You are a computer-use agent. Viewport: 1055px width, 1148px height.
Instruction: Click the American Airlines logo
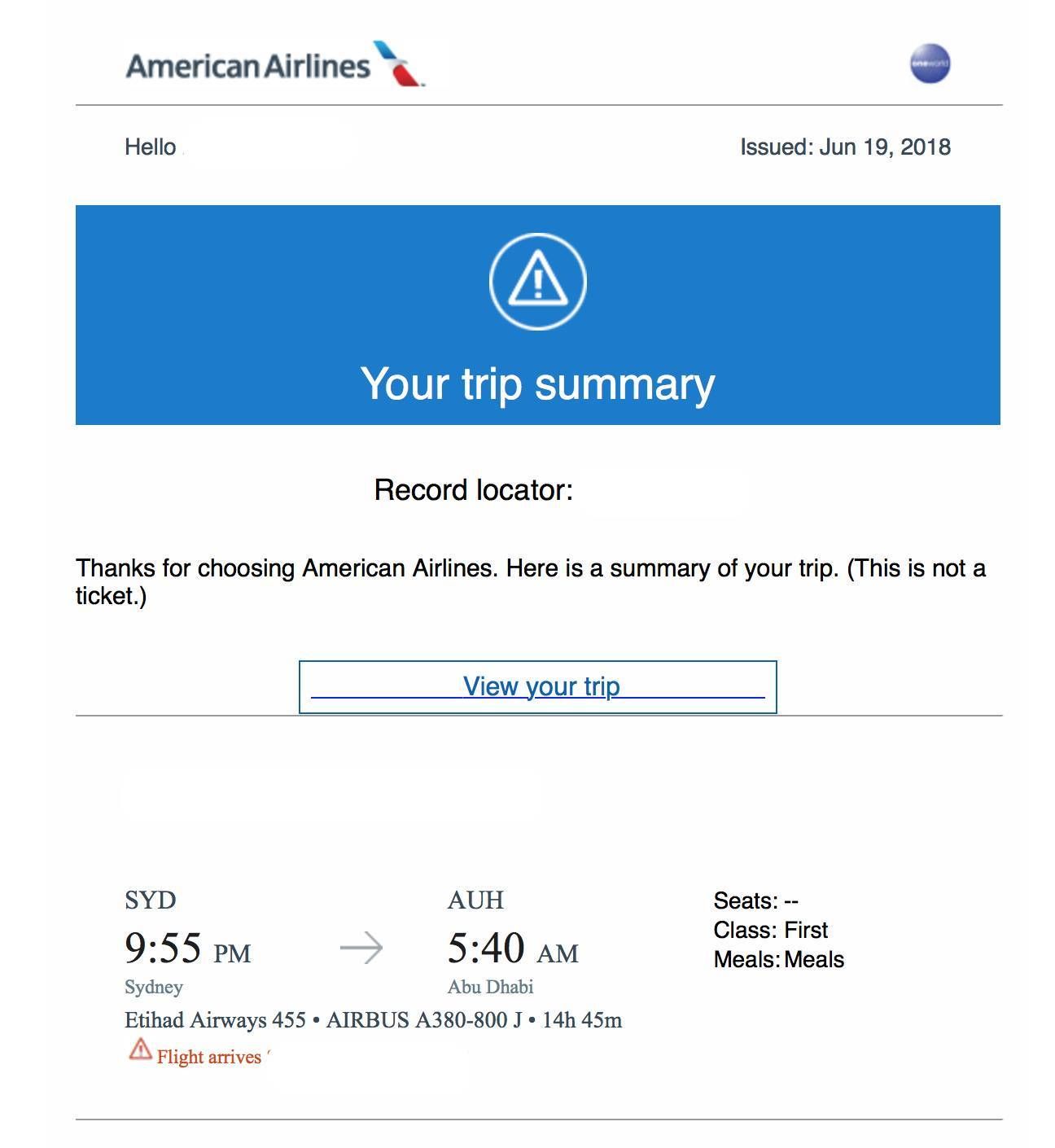click(x=275, y=64)
